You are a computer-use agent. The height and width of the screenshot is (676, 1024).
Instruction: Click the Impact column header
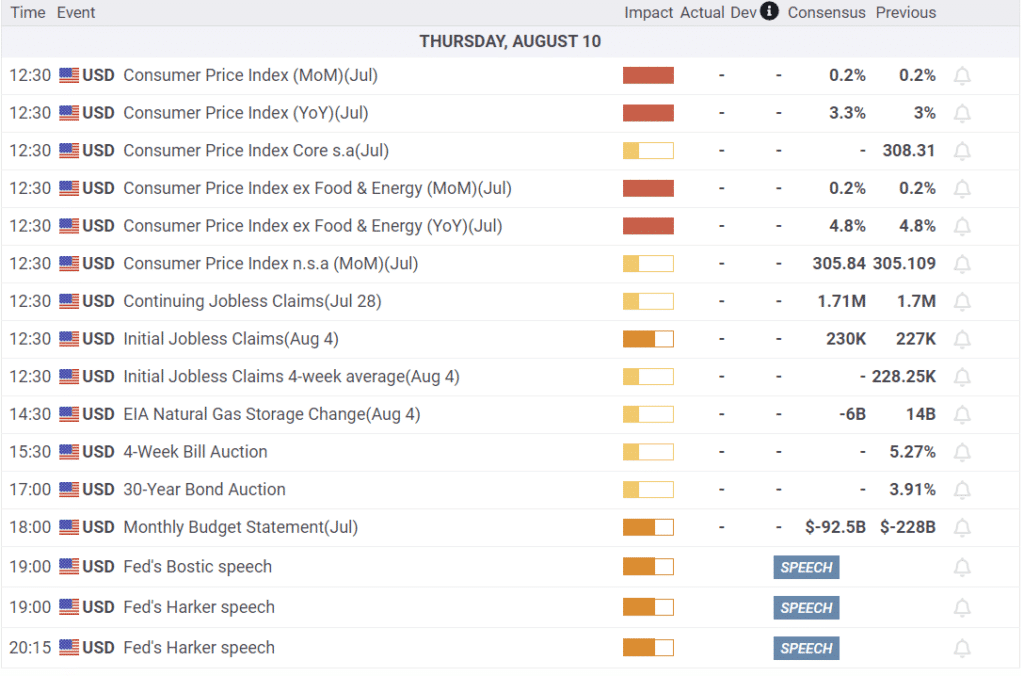[648, 12]
